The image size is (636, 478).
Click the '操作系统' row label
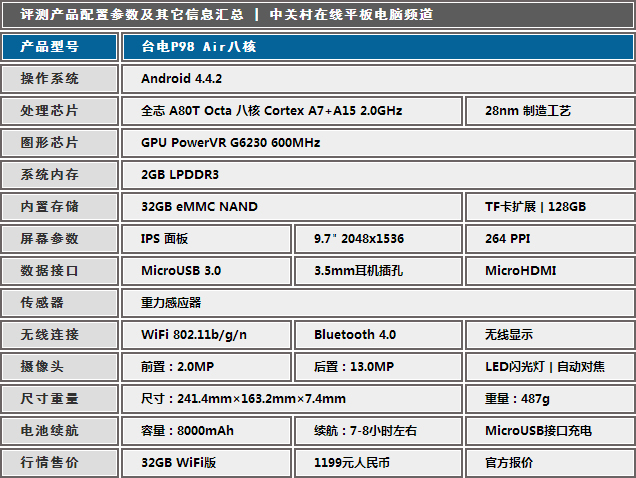pos(60,79)
